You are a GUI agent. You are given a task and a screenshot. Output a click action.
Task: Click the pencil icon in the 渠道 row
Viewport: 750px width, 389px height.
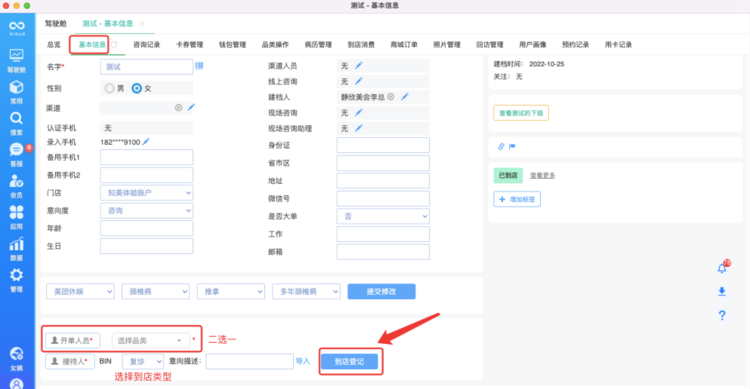click(191, 107)
